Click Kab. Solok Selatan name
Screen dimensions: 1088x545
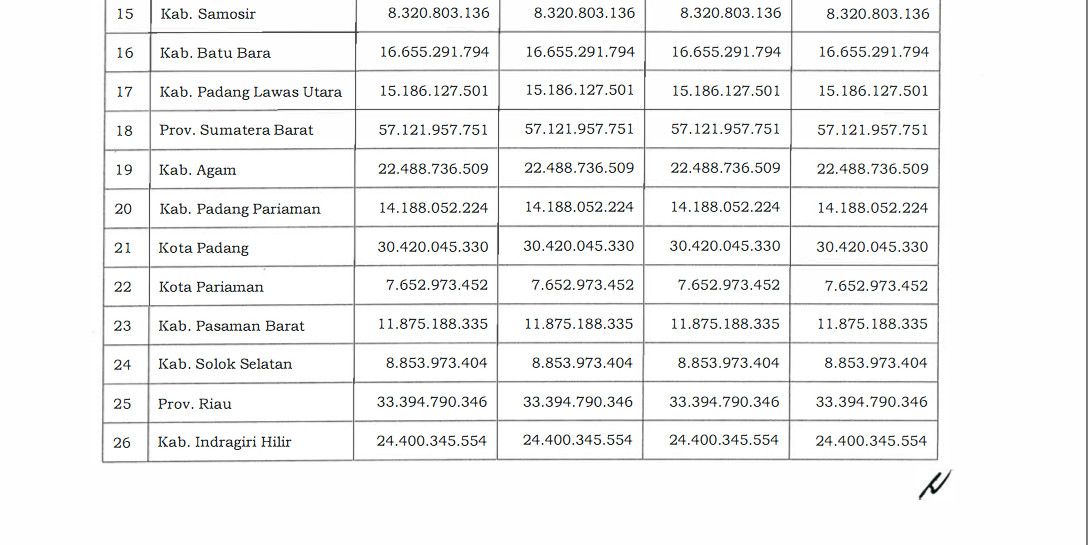coord(225,364)
